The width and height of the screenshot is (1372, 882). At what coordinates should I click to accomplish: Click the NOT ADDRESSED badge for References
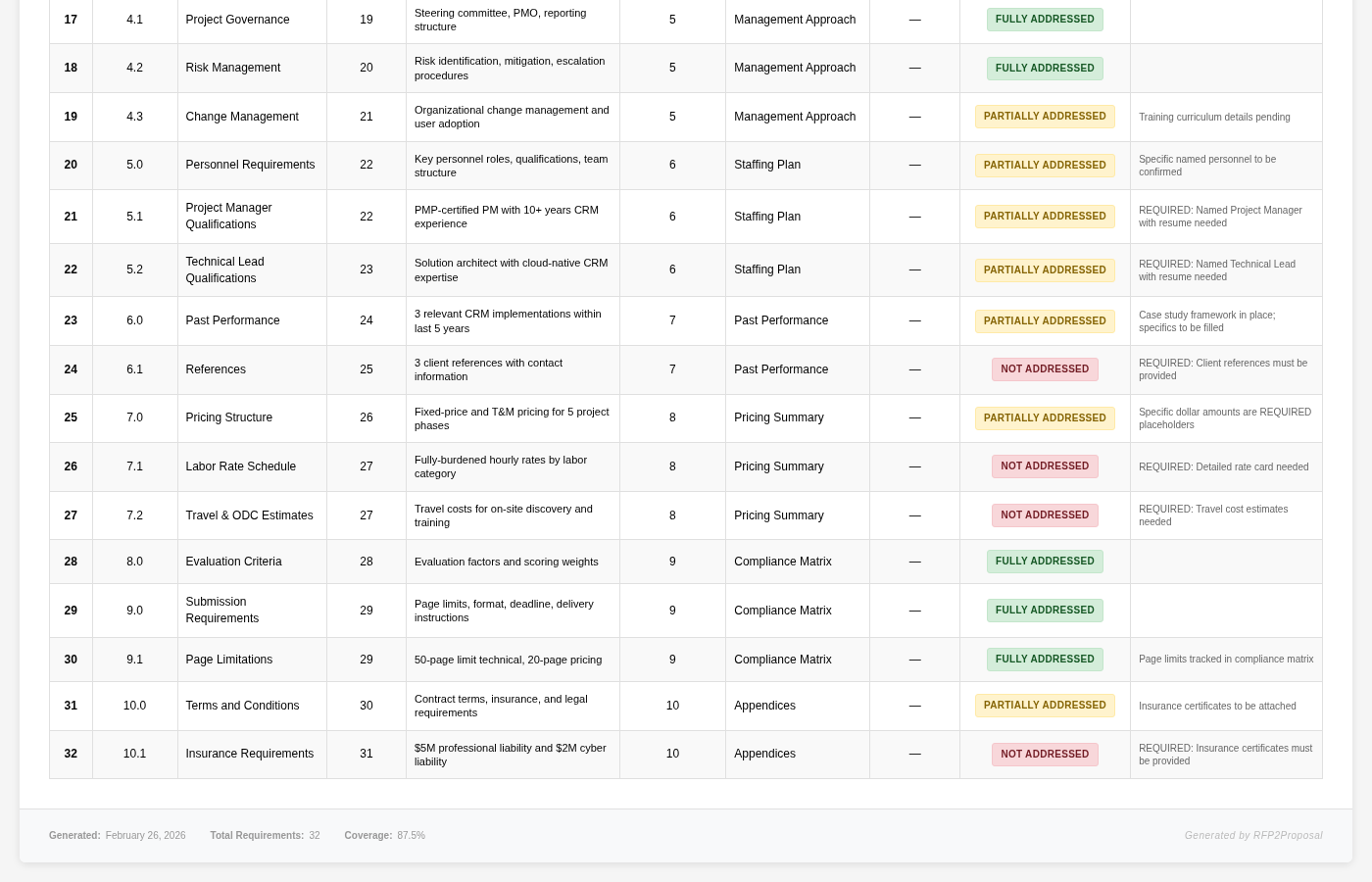coord(1045,369)
